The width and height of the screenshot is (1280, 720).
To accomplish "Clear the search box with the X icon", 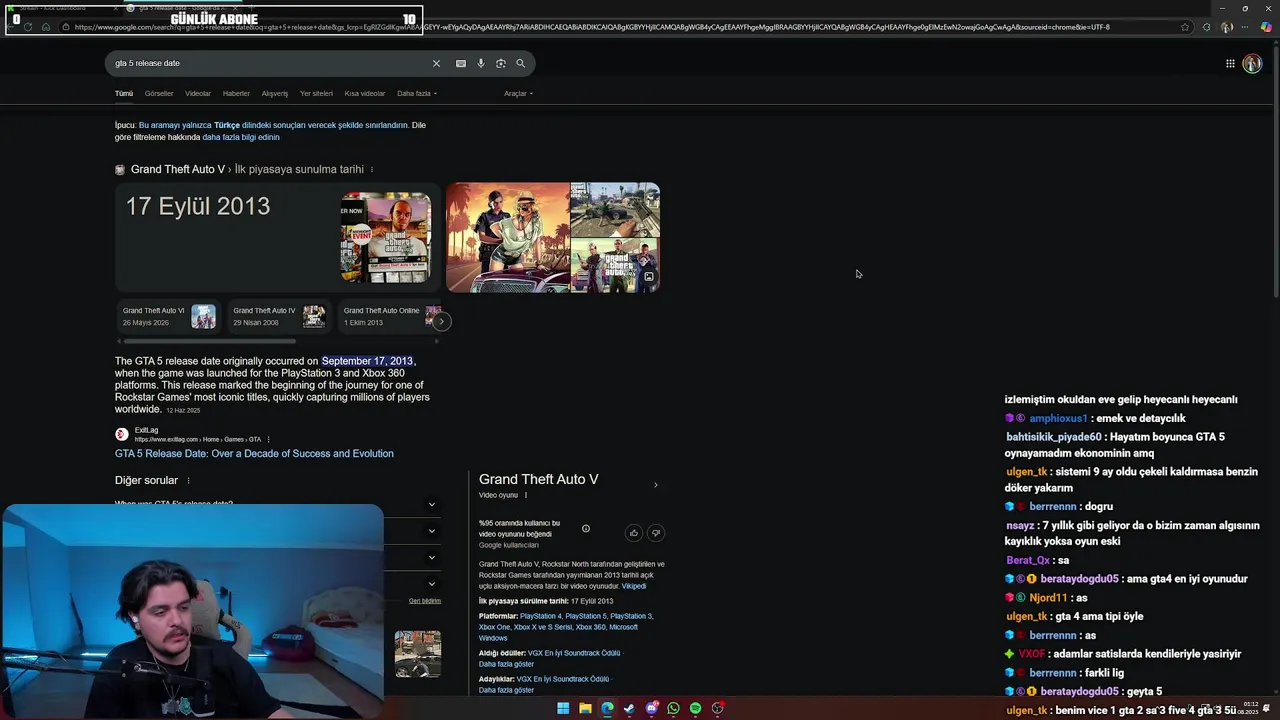I will (436, 63).
